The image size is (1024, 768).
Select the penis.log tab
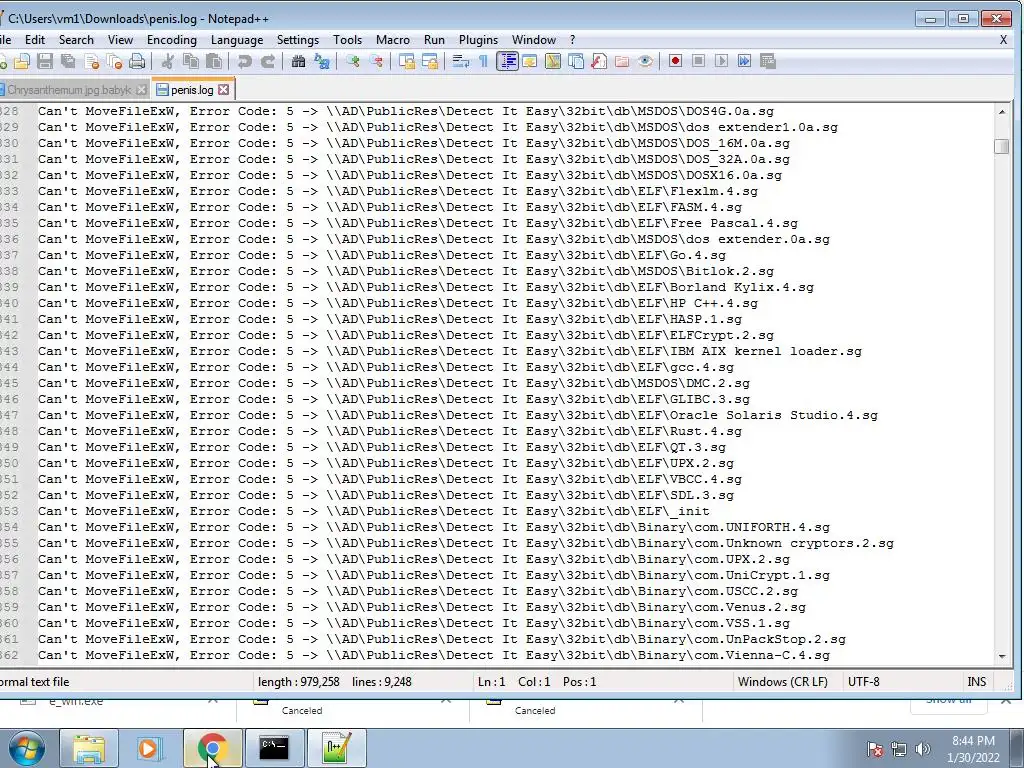pos(192,89)
